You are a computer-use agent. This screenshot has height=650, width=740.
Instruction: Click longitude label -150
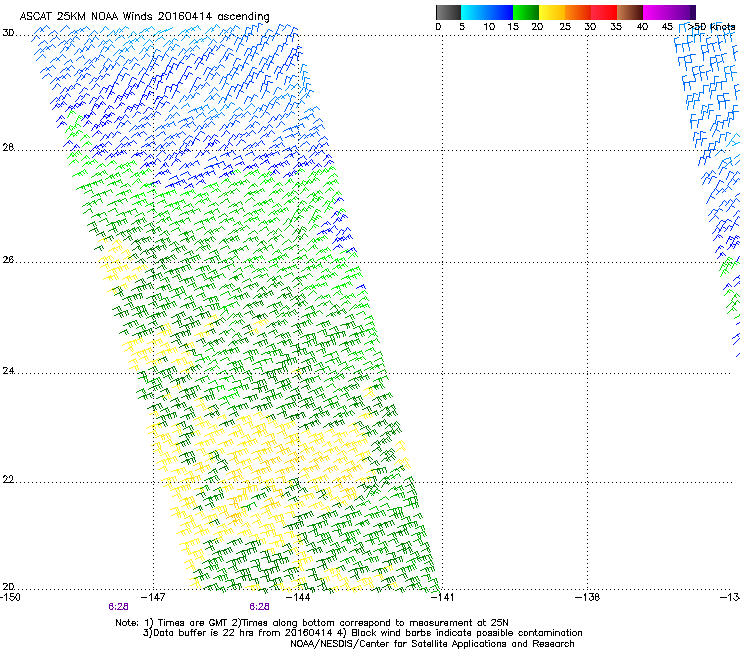[10, 597]
